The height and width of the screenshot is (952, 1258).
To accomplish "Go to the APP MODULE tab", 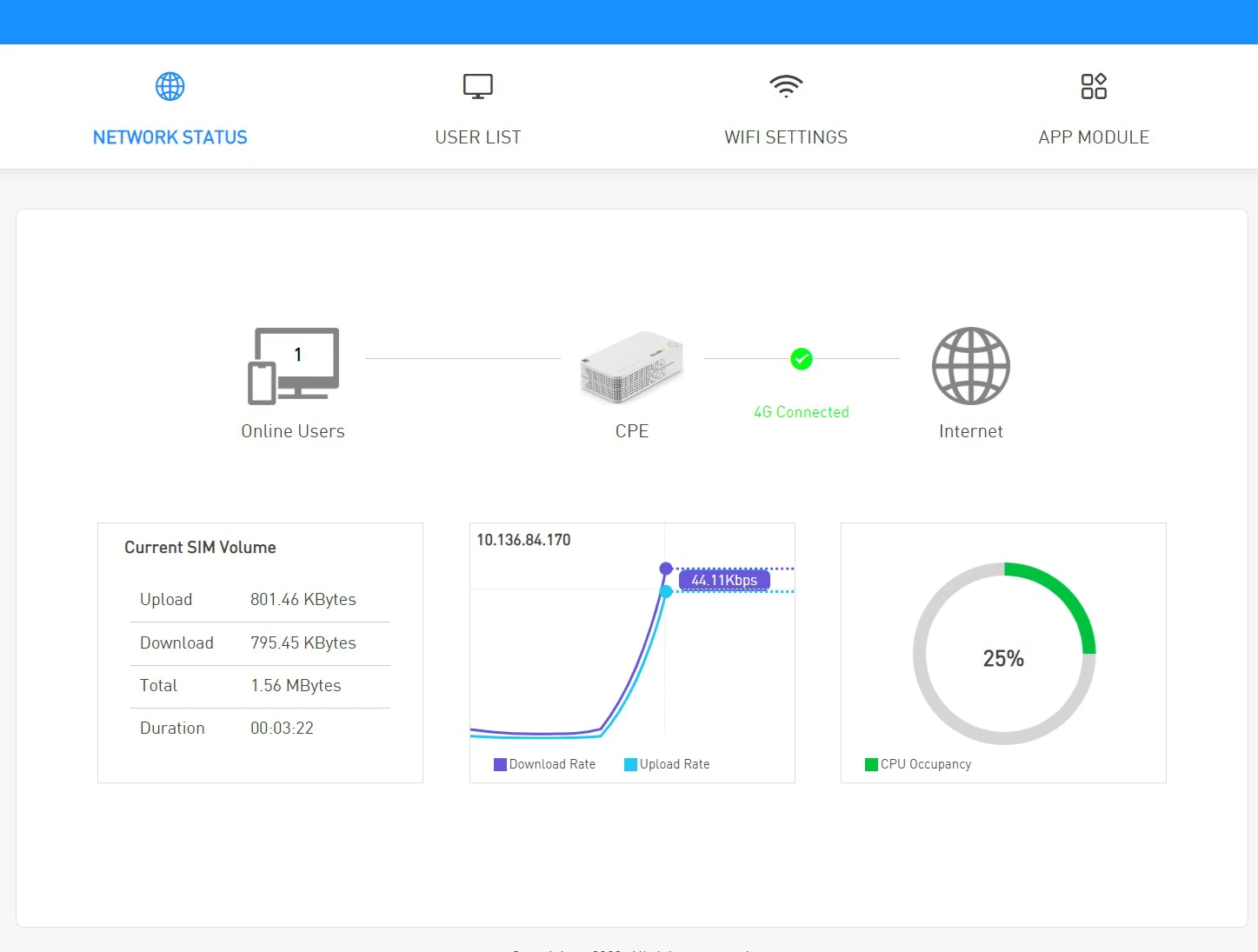I will [1094, 137].
